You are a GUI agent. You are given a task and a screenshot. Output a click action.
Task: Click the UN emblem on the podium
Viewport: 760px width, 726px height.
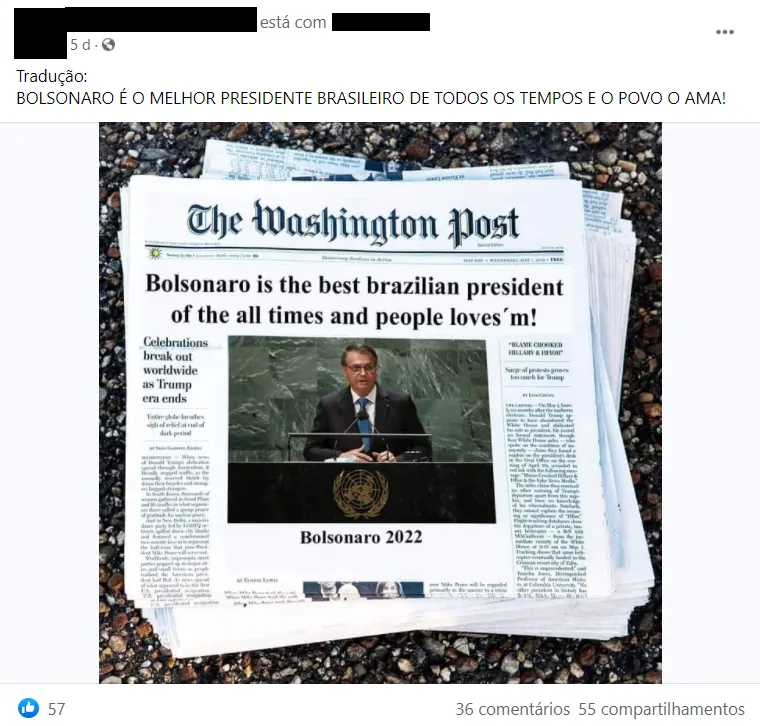(361, 494)
